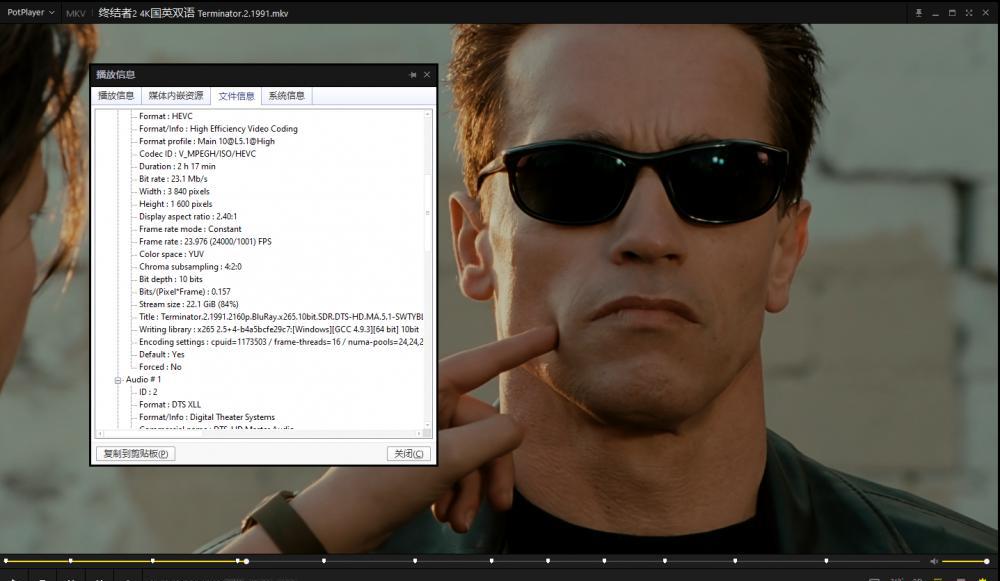Select the 'Forced : No' row
This screenshot has height=581, width=1000.
point(160,367)
